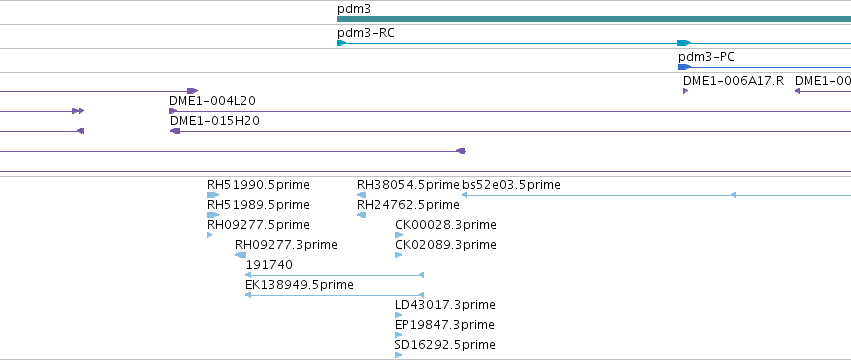Image resolution: width=851 pixels, height=360 pixels.
Task: Select the pdm3 gene bar
Action: pos(594,19)
